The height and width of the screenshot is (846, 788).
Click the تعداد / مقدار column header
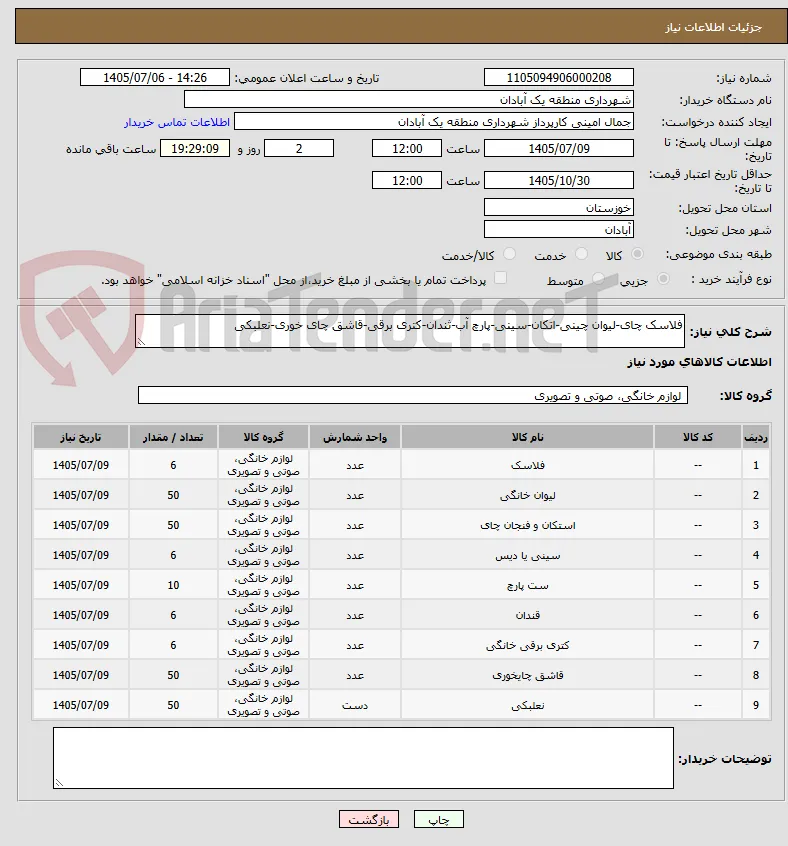click(x=173, y=437)
